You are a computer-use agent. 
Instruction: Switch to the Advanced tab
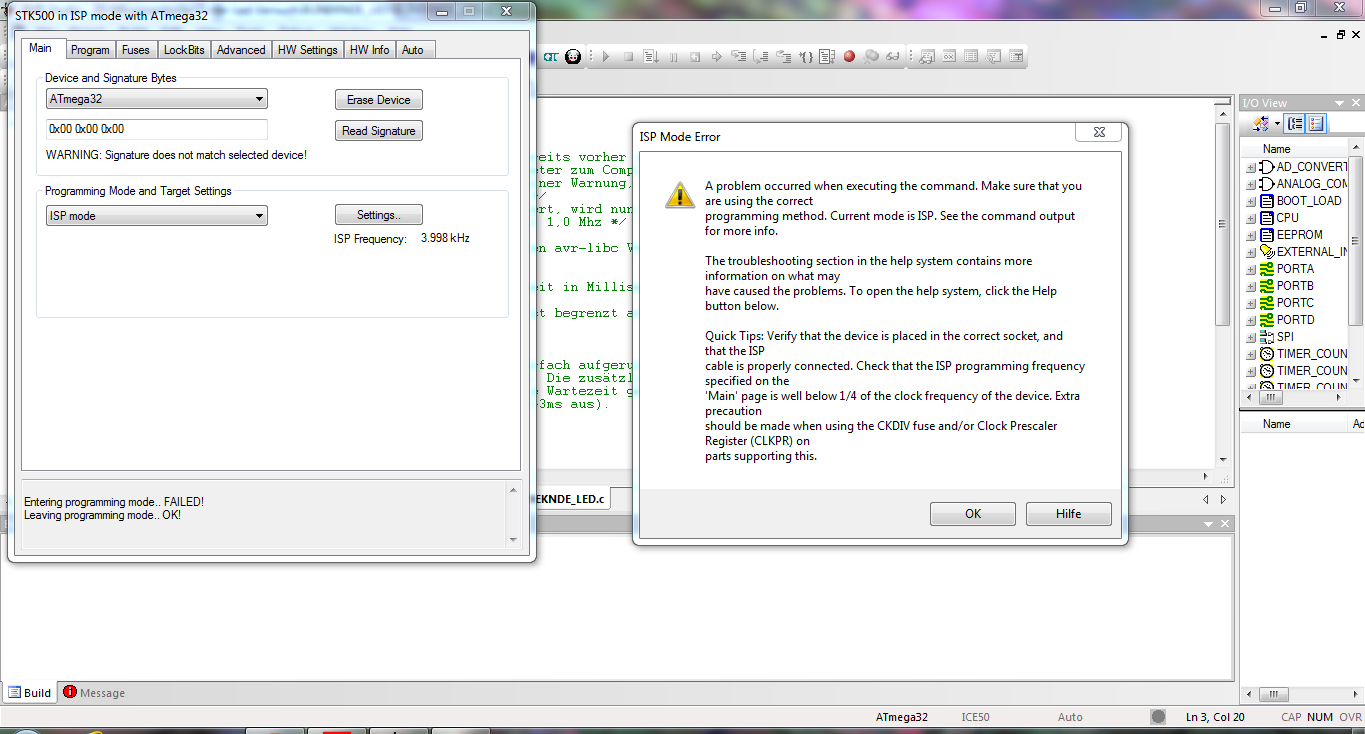coord(241,50)
